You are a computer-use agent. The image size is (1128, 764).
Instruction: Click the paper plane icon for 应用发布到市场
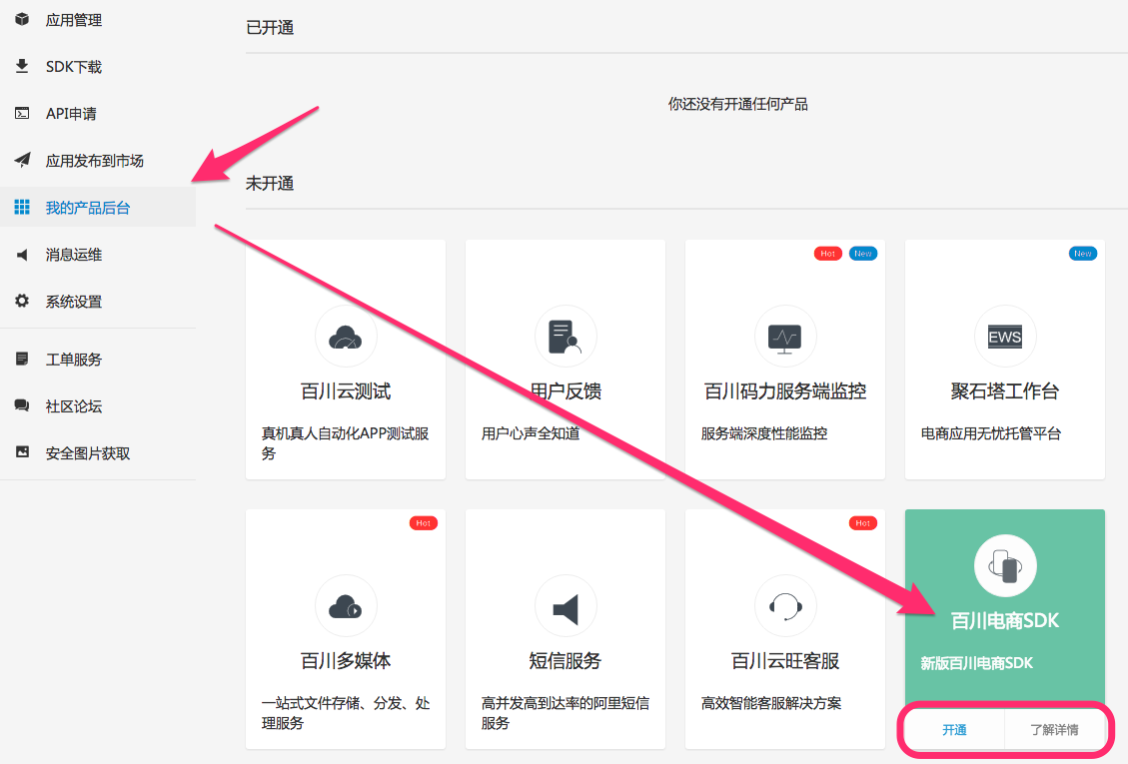pyautogui.click(x=22, y=160)
